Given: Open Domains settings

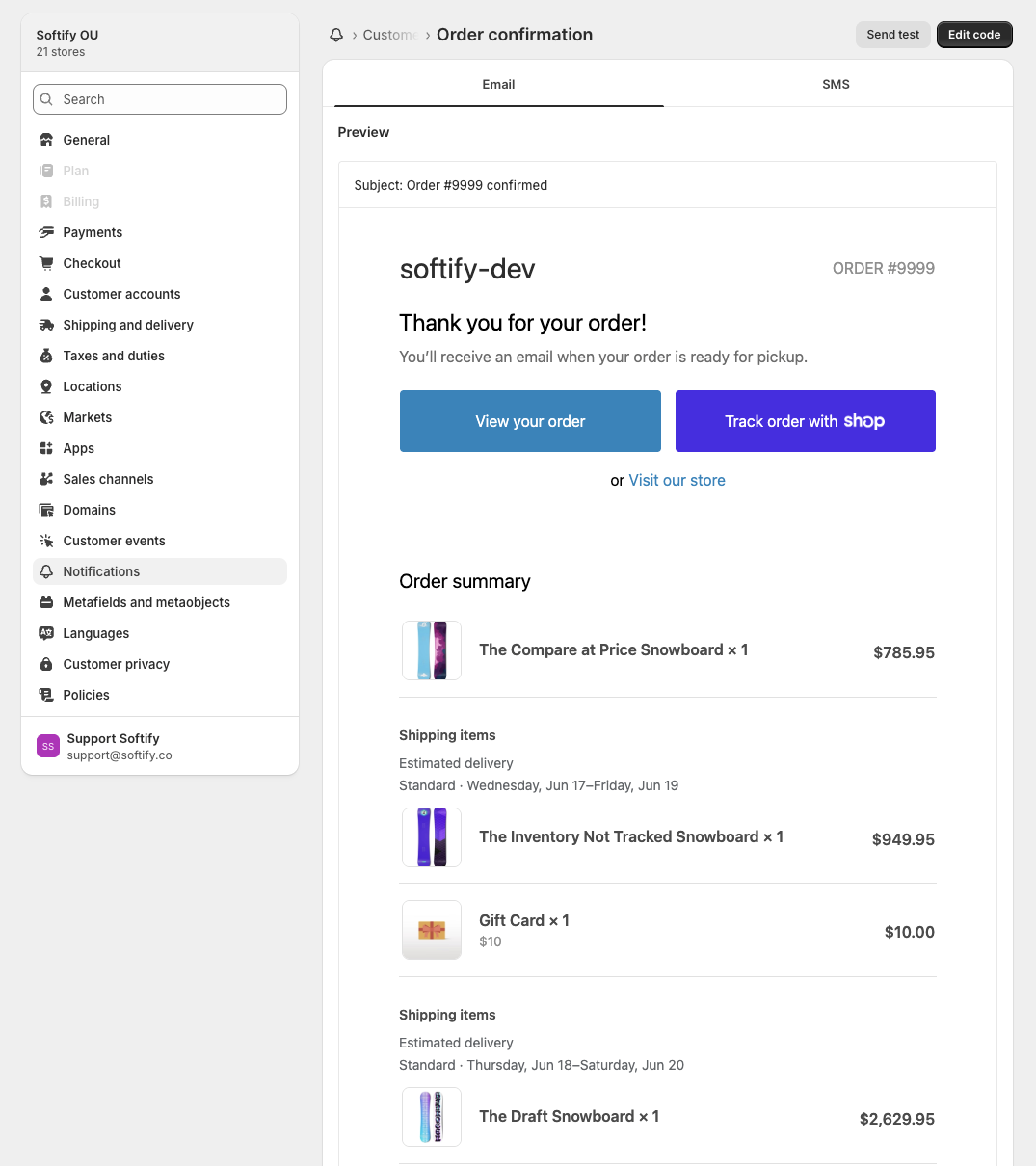Looking at the screenshot, I should [160, 510].
